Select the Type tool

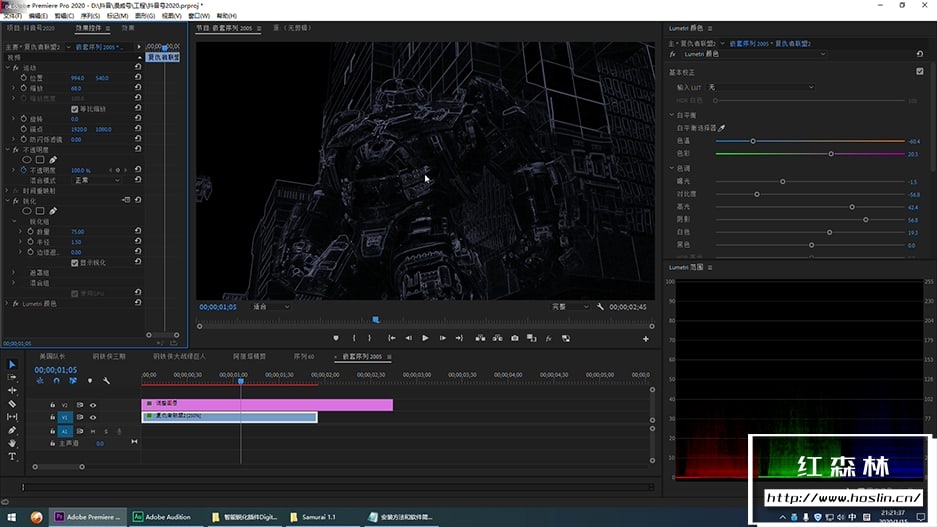click(12, 456)
